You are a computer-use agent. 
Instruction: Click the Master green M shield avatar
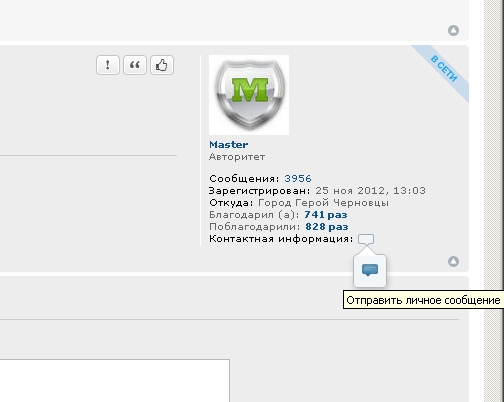click(x=249, y=95)
